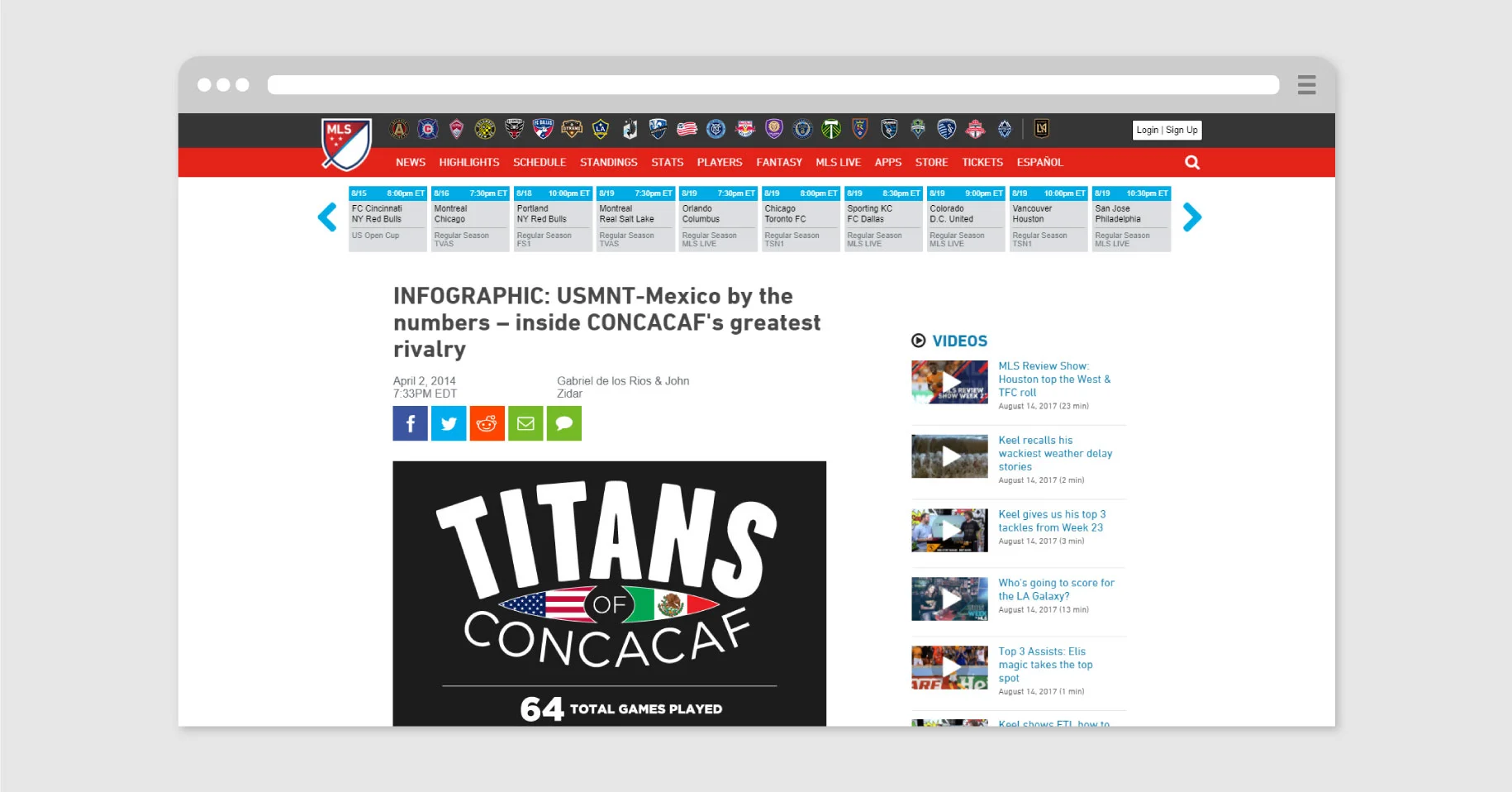Open MLS Review Show video link
This screenshot has width=1512, height=792.
click(x=1054, y=379)
